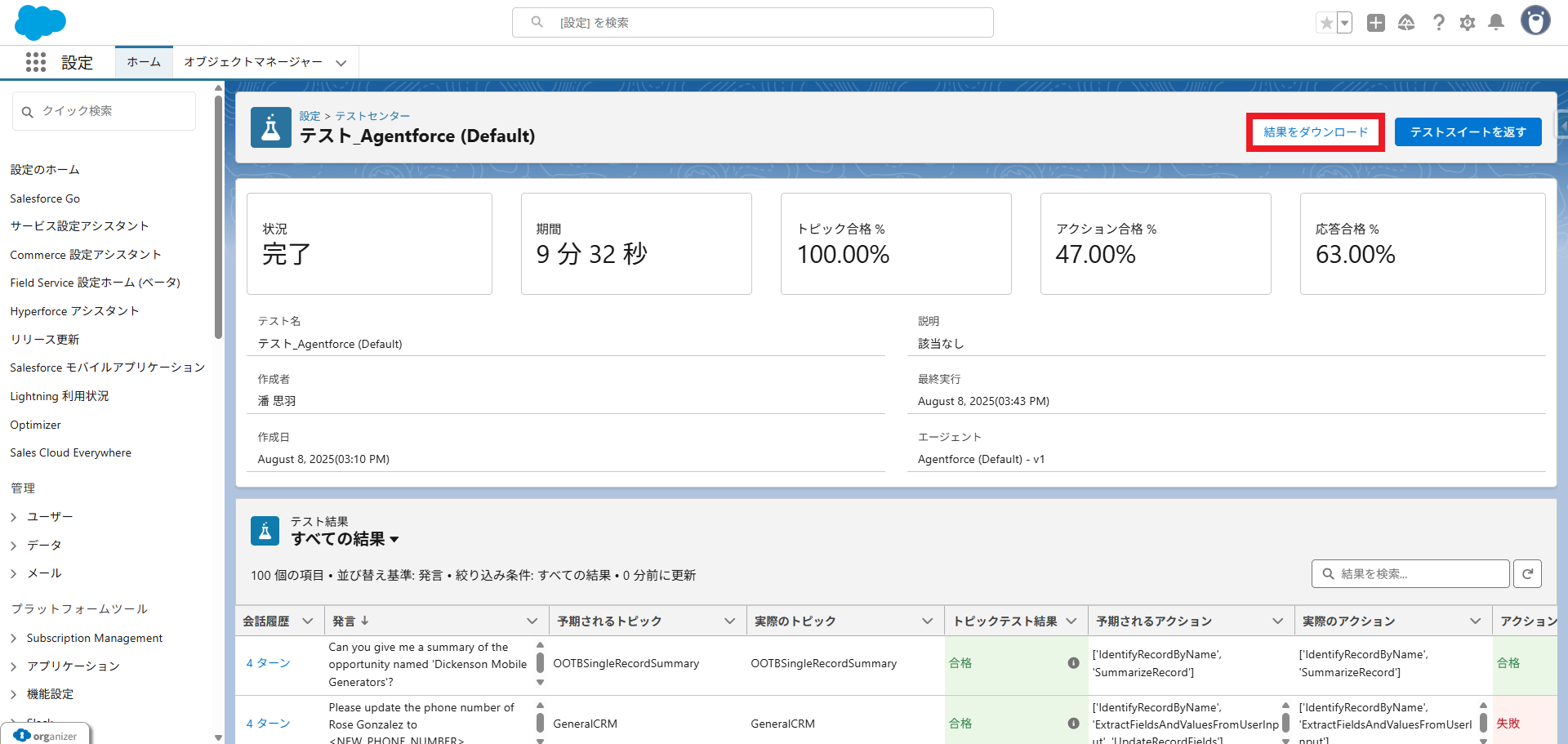This screenshot has height=744, width=1568.
Task: Click the 100.00% トピック合格 value
Action: tap(843, 255)
